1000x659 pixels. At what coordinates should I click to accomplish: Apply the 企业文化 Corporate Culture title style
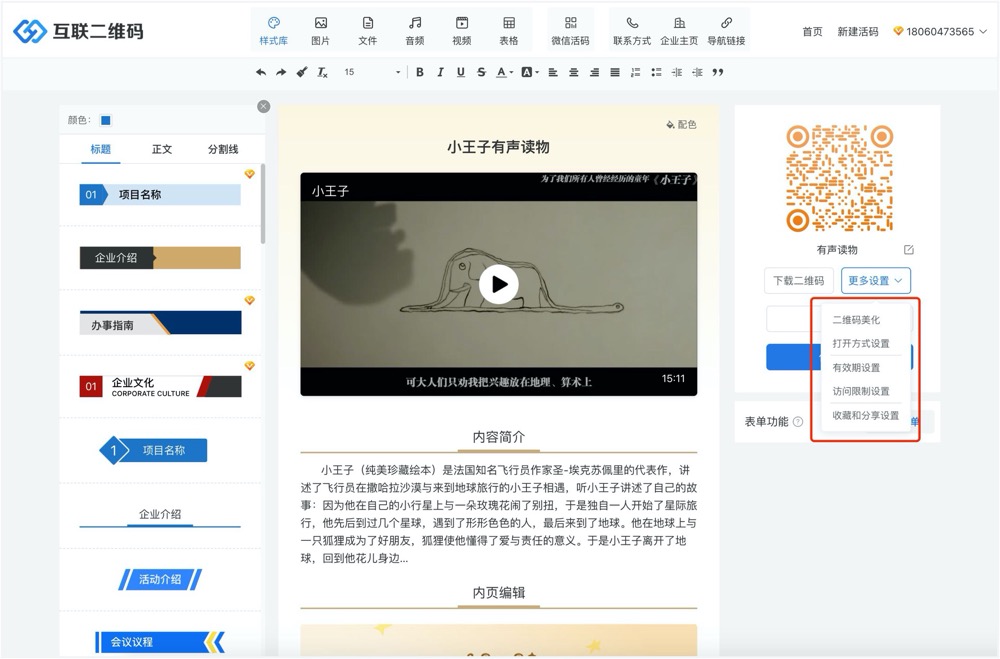pos(160,387)
